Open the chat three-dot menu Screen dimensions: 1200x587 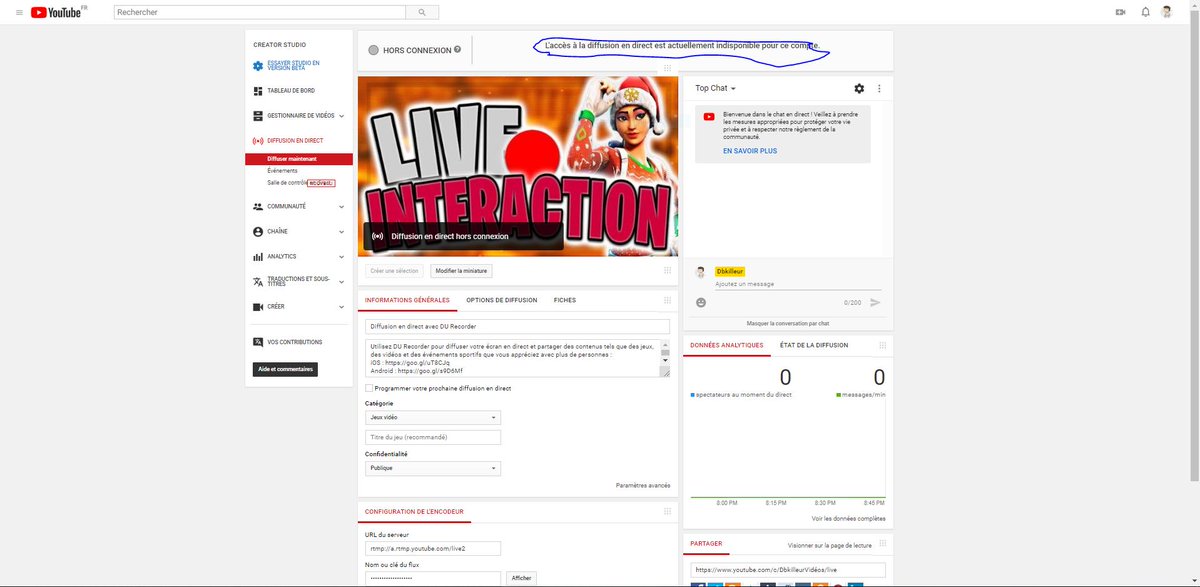880,89
